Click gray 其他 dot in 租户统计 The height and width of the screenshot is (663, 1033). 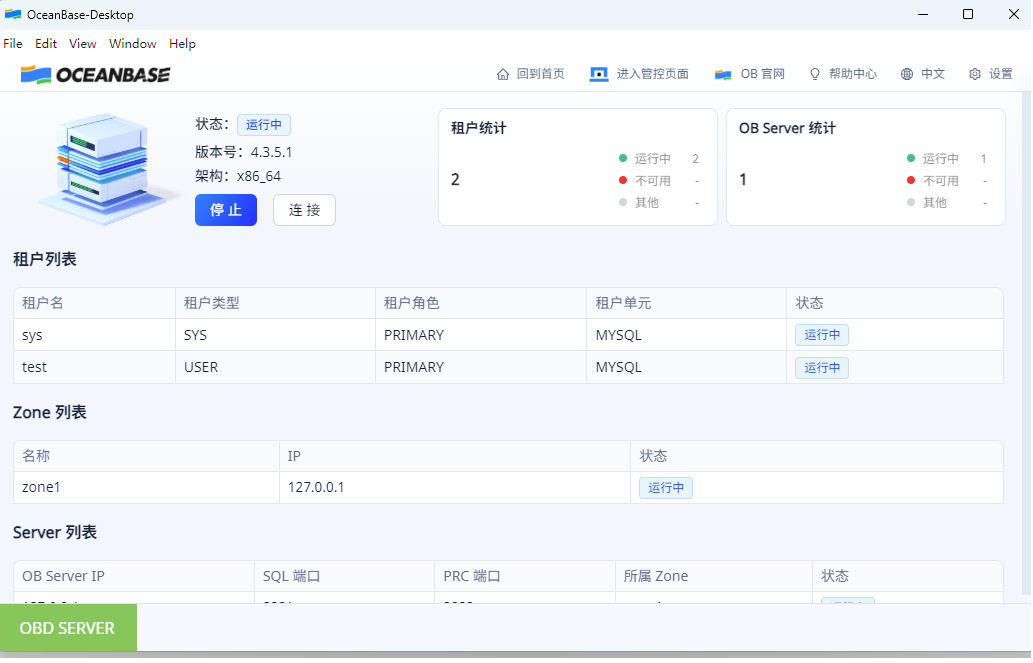point(623,202)
